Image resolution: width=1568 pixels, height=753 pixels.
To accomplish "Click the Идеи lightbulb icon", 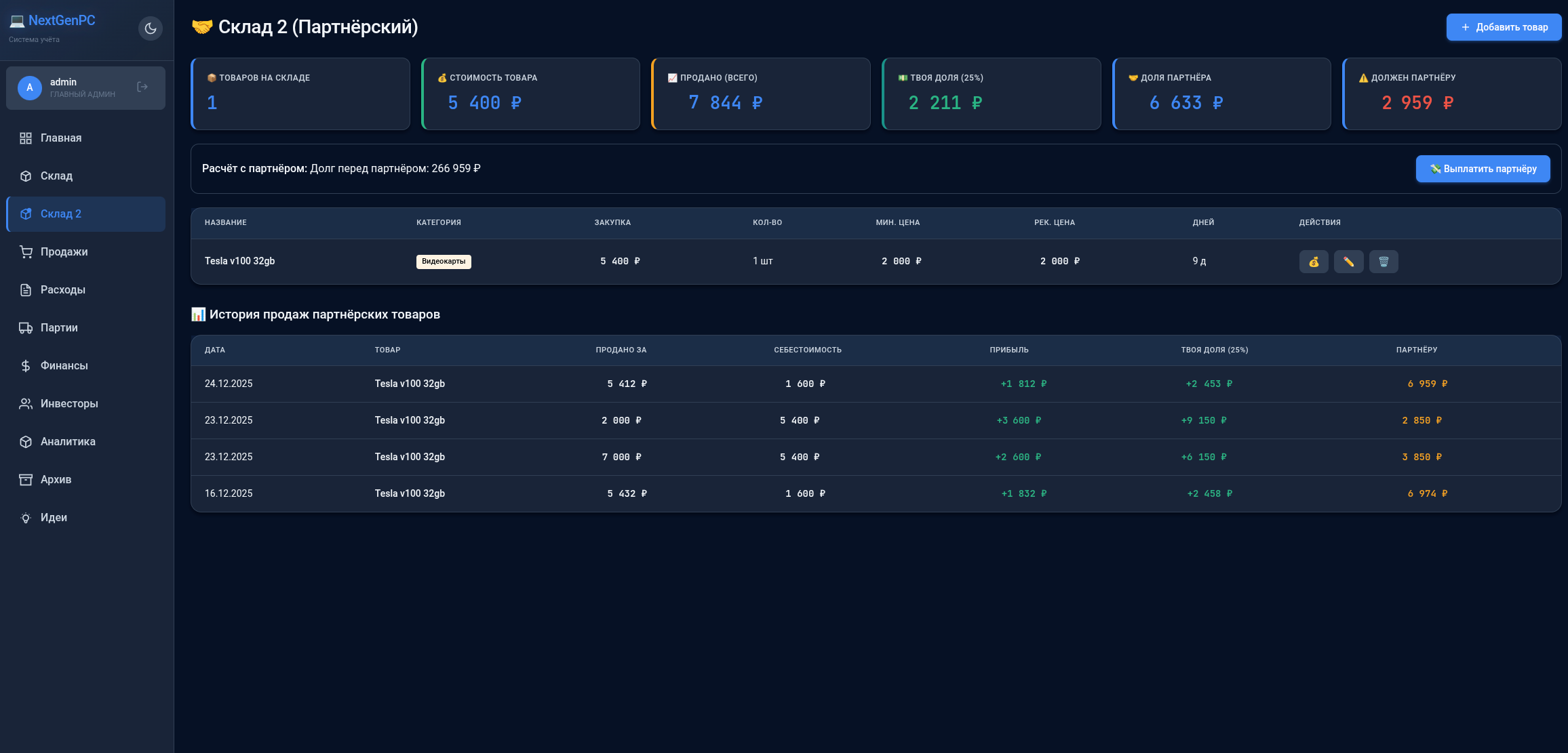I will tap(26, 518).
